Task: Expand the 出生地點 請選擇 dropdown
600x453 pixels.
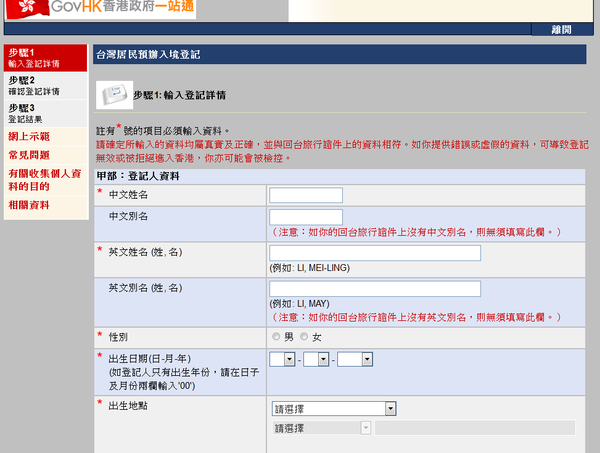Action: point(334,408)
